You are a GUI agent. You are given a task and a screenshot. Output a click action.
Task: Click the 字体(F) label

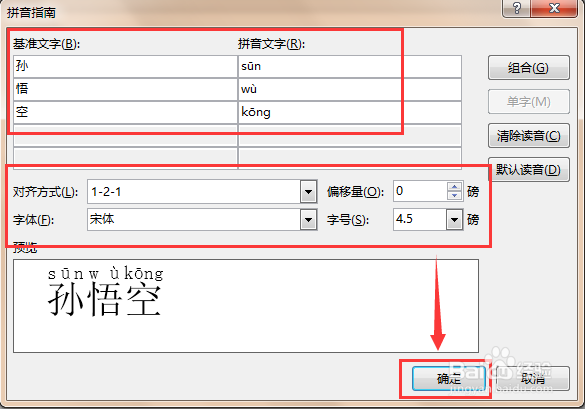[x=34, y=220]
